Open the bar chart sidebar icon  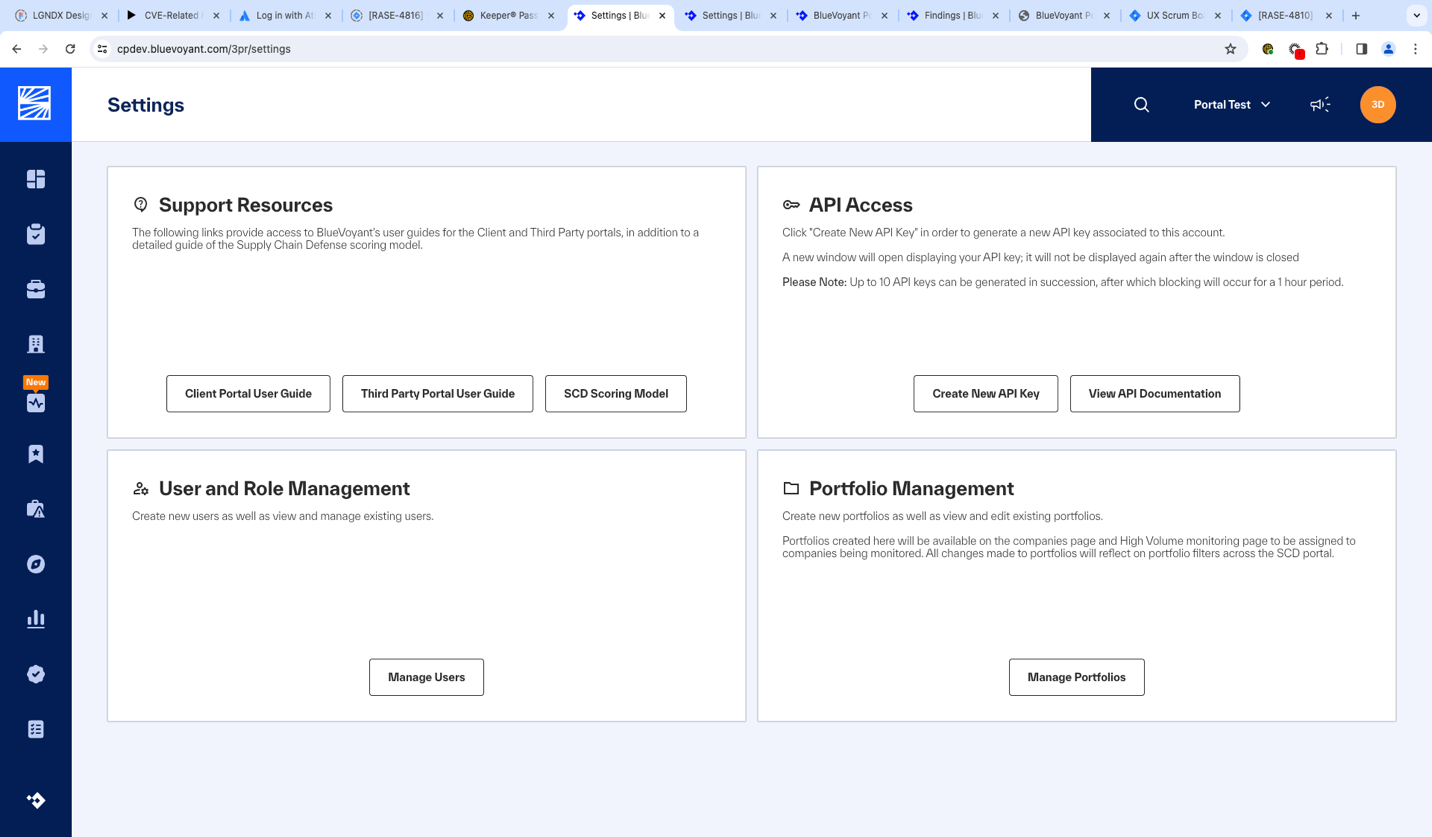pyautogui.click(x=36, y=619)
